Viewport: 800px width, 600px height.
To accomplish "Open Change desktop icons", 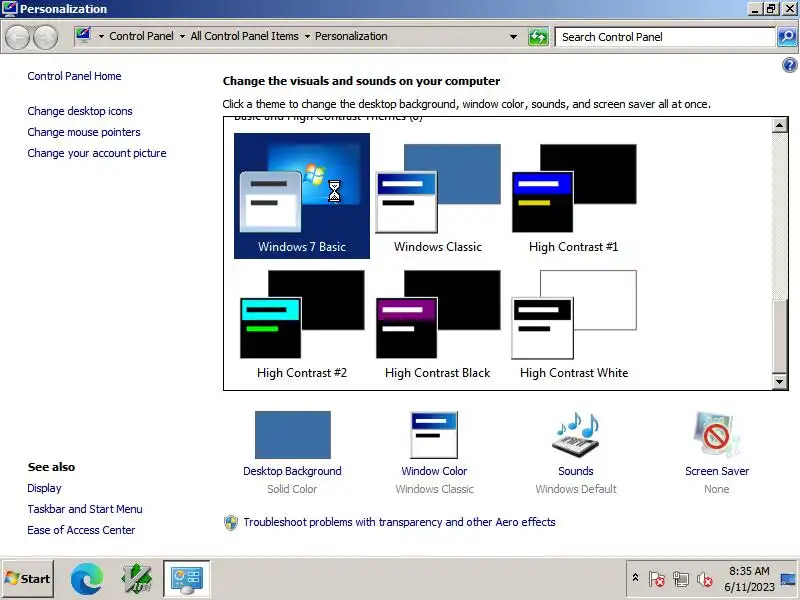I will tap(80, 111).
